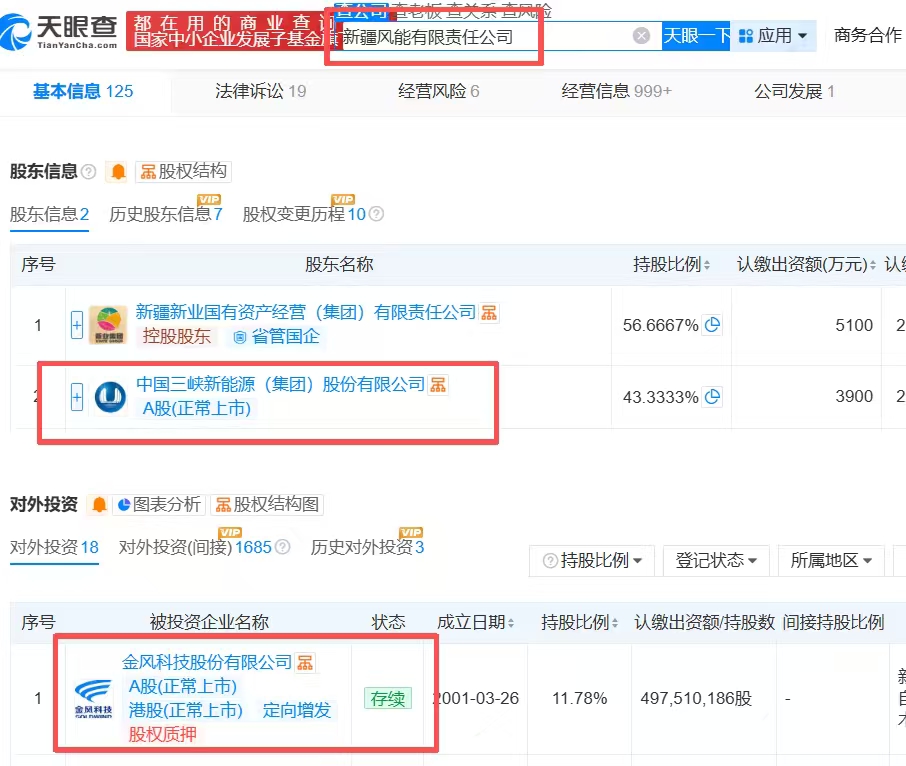This screenshot has height=766, width=906.
Task: Click 存续 status badge
Action: [x=388, y=698]
